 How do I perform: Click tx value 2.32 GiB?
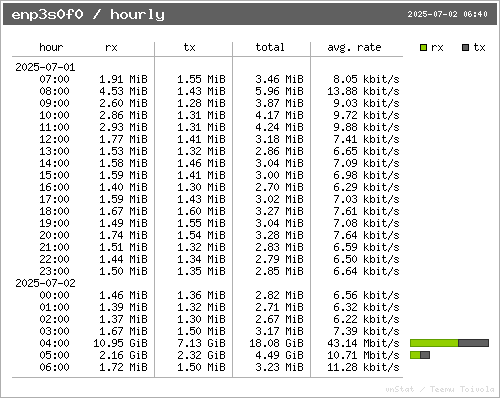click(201, 355)
